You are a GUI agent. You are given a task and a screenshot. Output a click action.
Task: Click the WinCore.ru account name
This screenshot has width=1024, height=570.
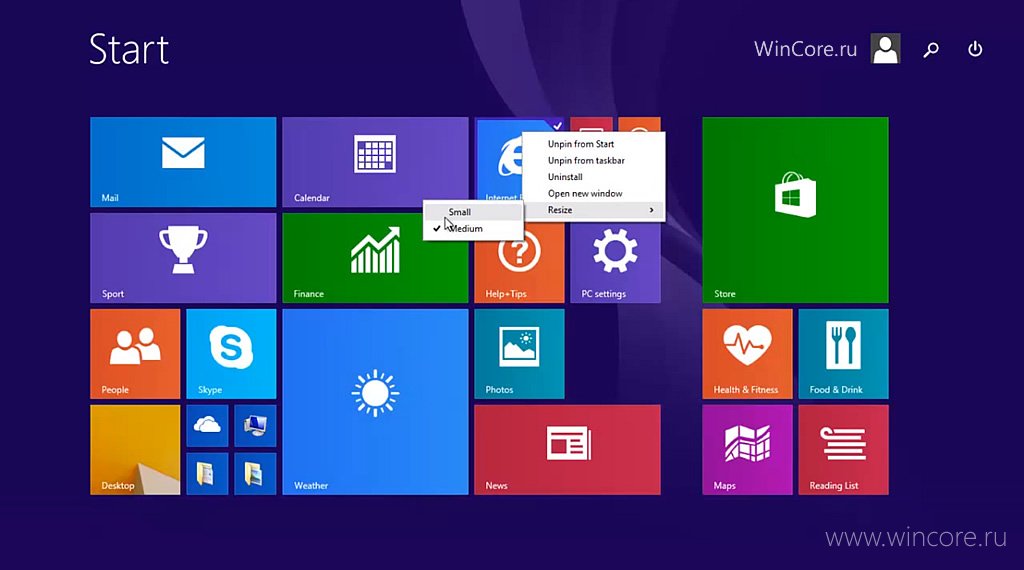[x=805, y=49]
